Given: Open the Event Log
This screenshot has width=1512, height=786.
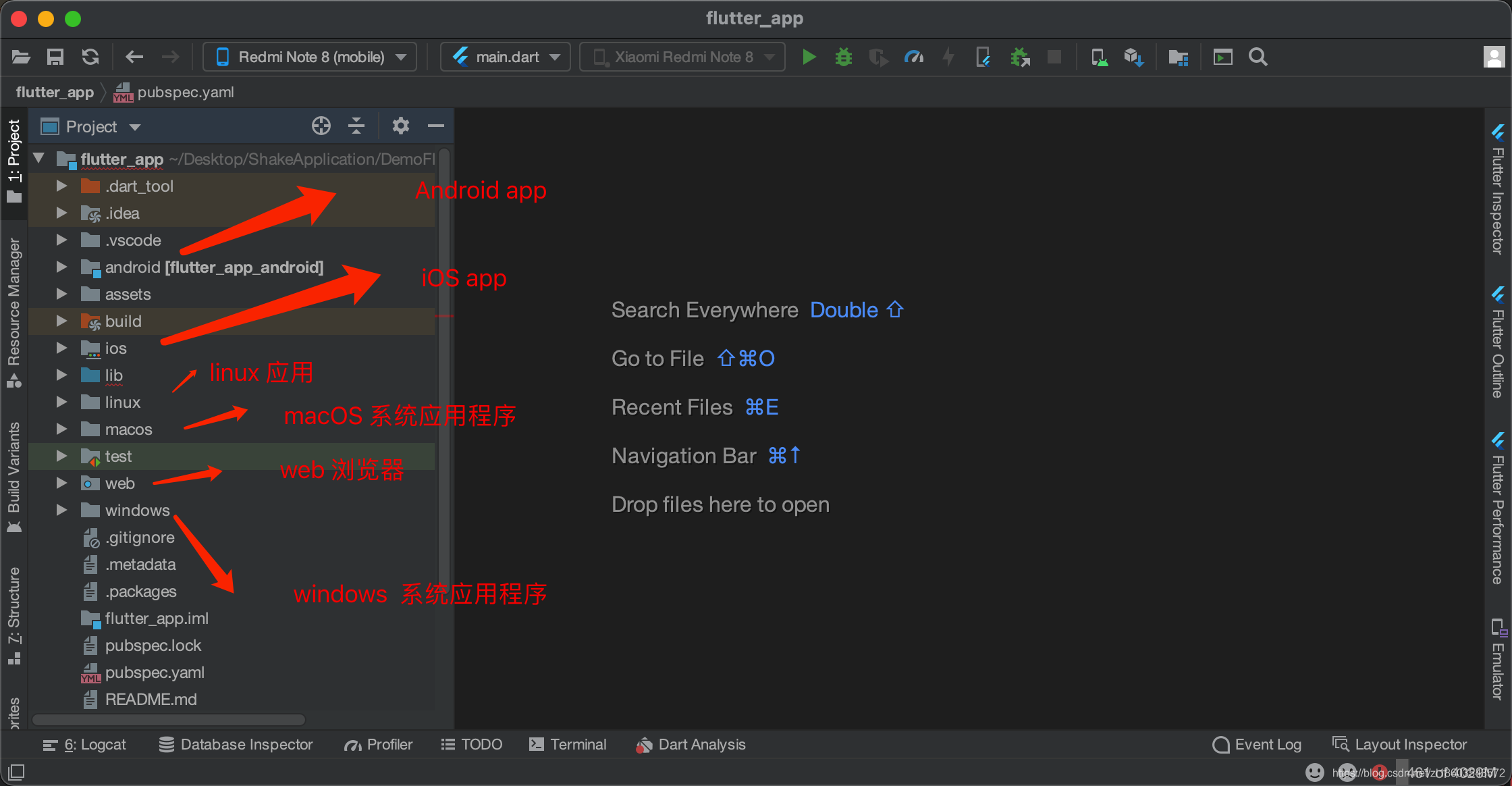Looking at the screenshot, I should coord(1257,745).
